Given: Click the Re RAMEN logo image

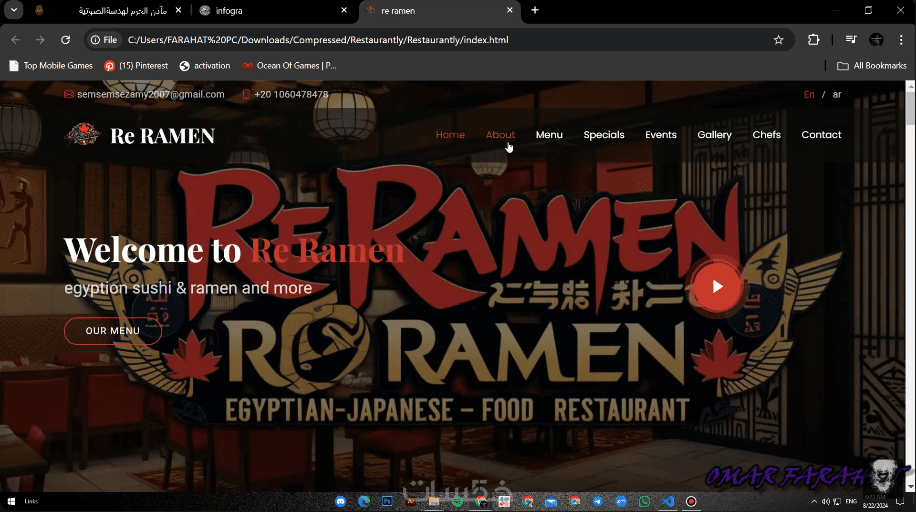Looking at the screenshot, I should coord(82,134).
